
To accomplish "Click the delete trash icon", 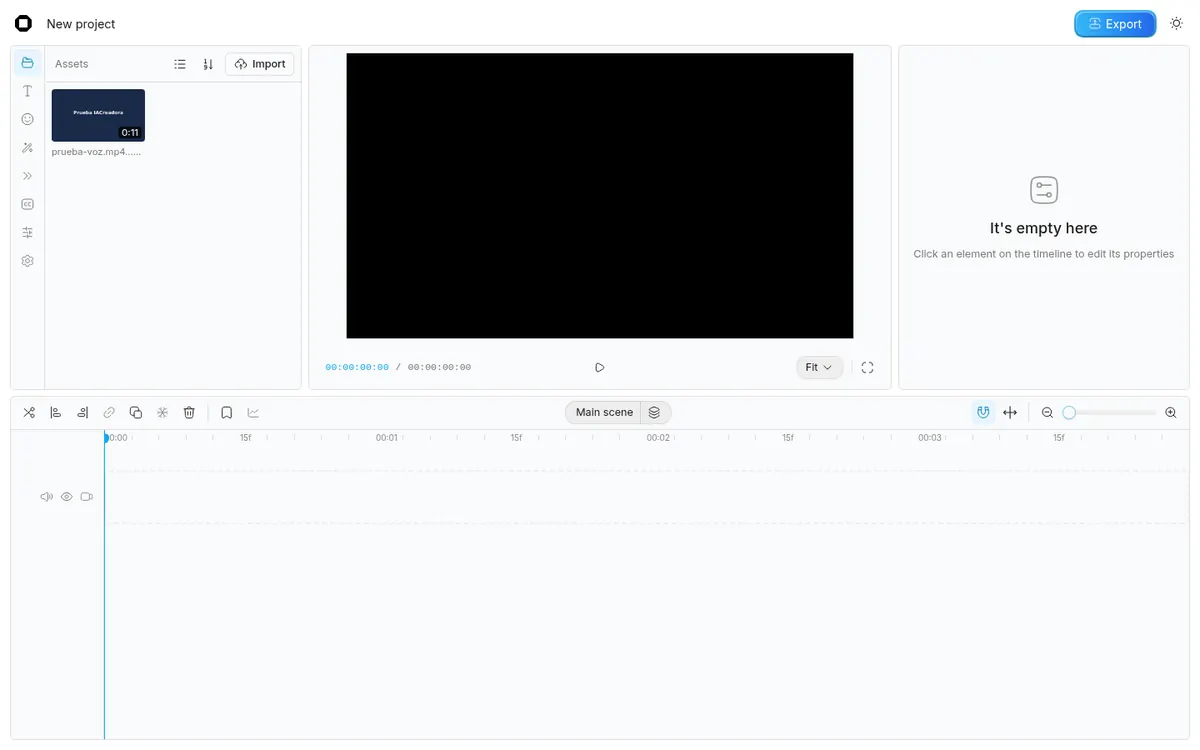I will point(189,412).
